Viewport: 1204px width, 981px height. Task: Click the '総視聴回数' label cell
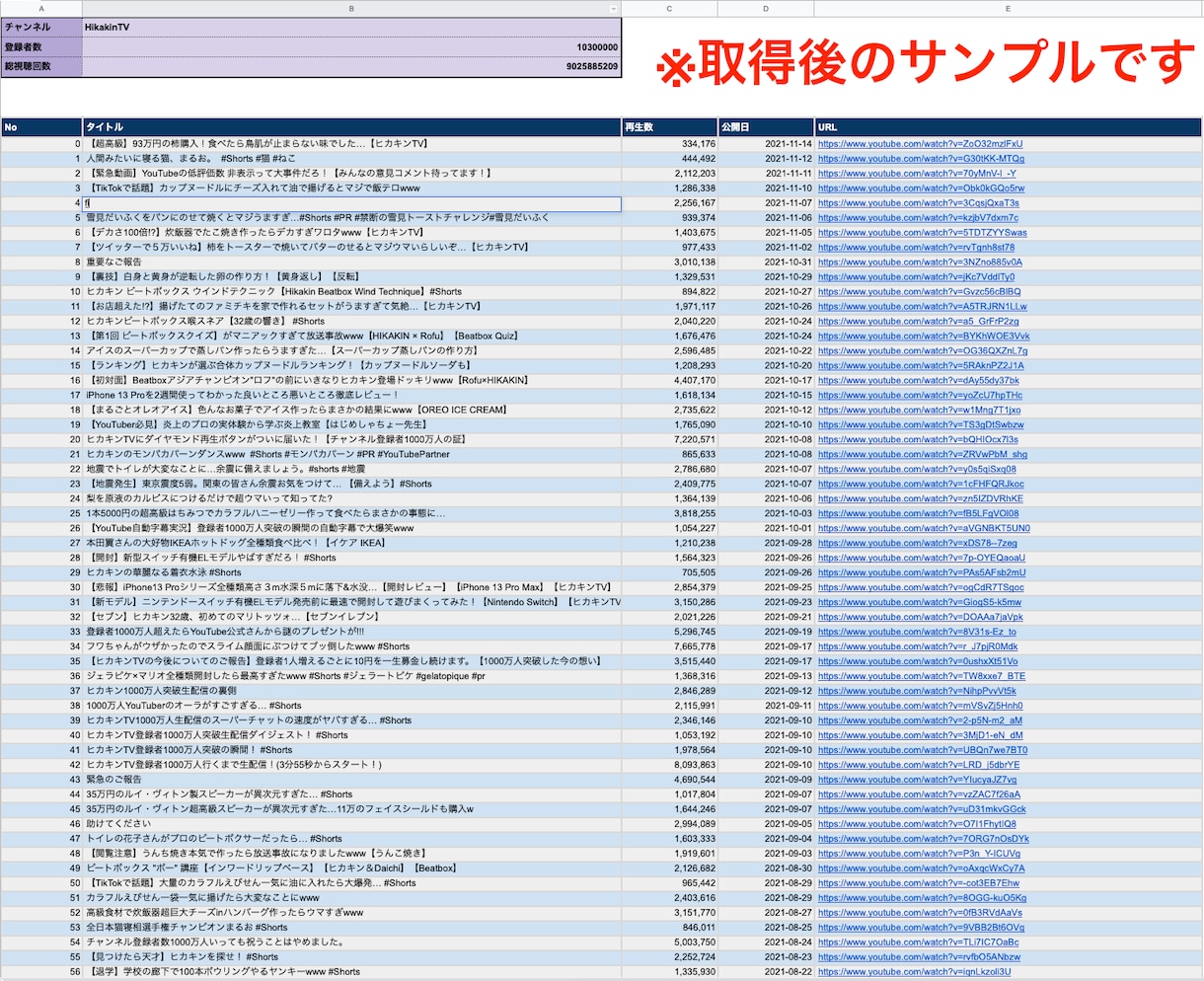(x=41, y=66)
